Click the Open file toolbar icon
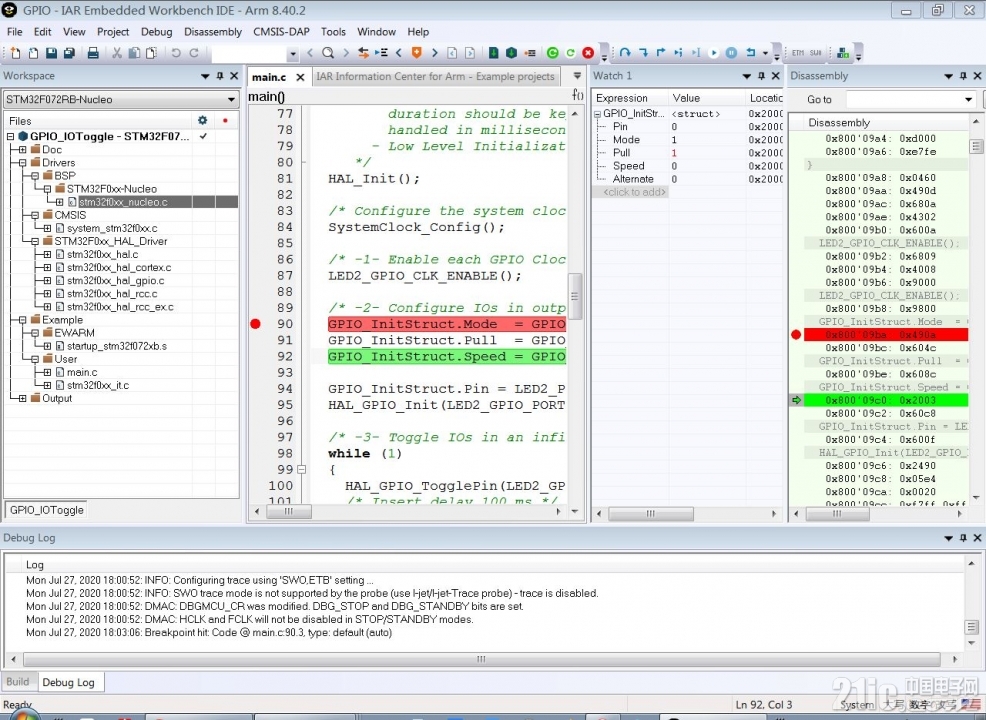986x720 pixels. (x=33, y=53)
